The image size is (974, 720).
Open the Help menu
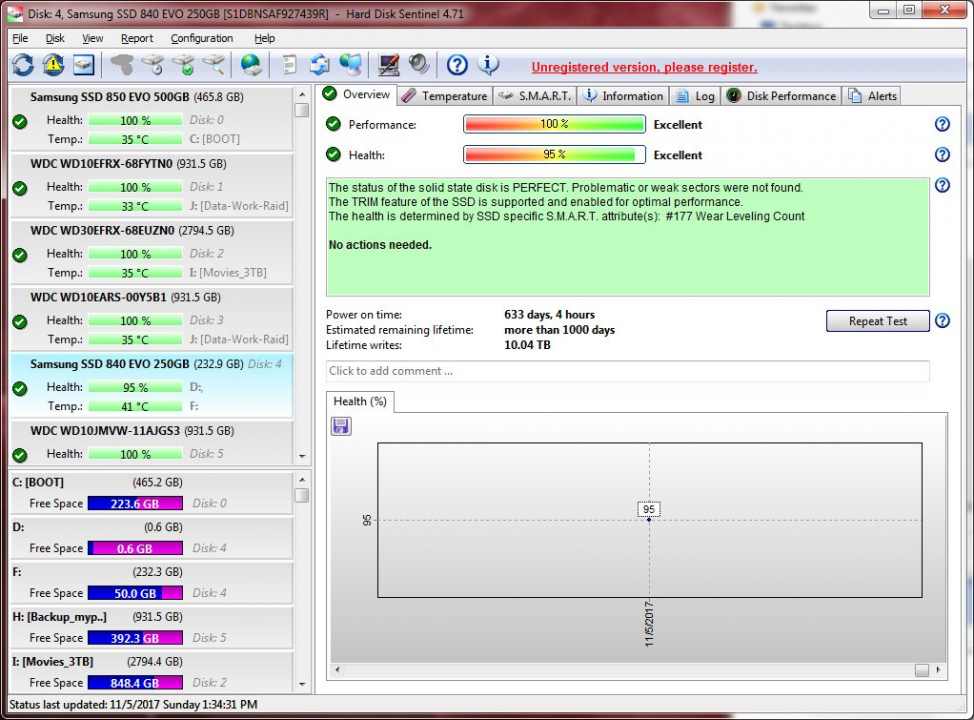(x=265, y=39)
